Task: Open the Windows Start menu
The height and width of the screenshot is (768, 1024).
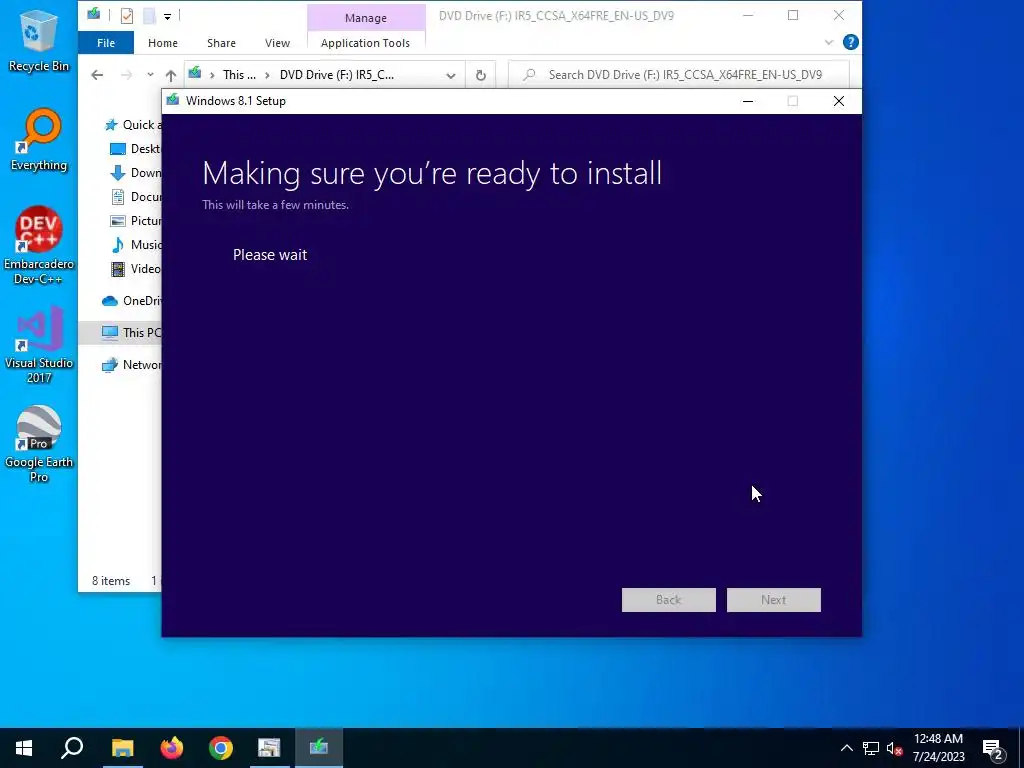Action: click(x=24, y=748)
